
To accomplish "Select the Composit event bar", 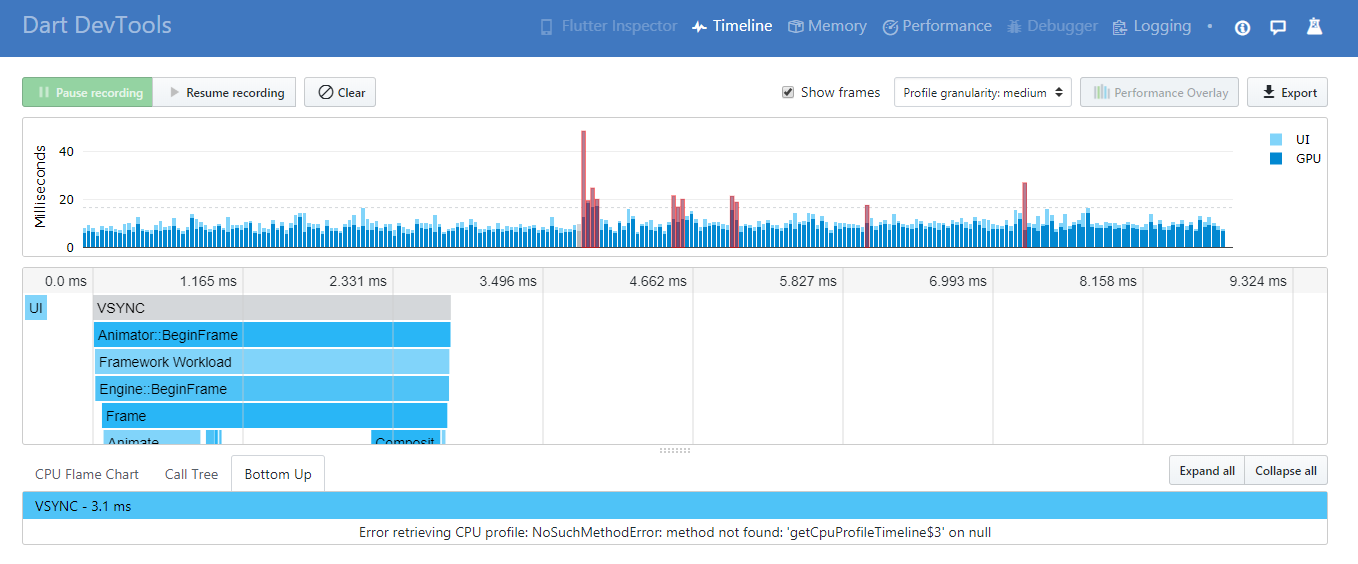I will 405,438.
